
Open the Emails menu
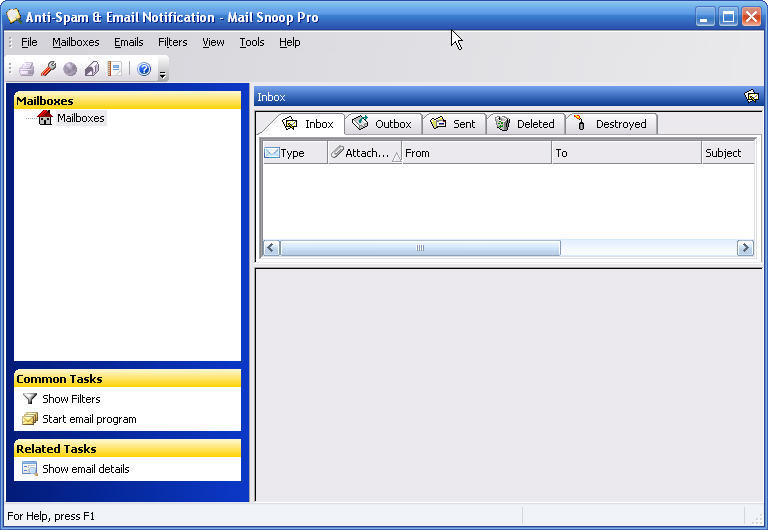(129, 42)
